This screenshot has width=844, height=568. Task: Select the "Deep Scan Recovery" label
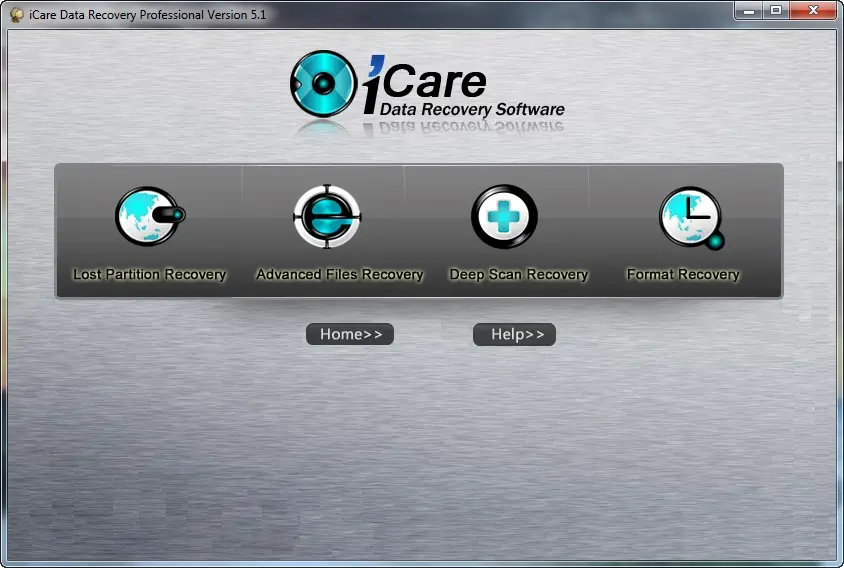(x=519, y=275)
